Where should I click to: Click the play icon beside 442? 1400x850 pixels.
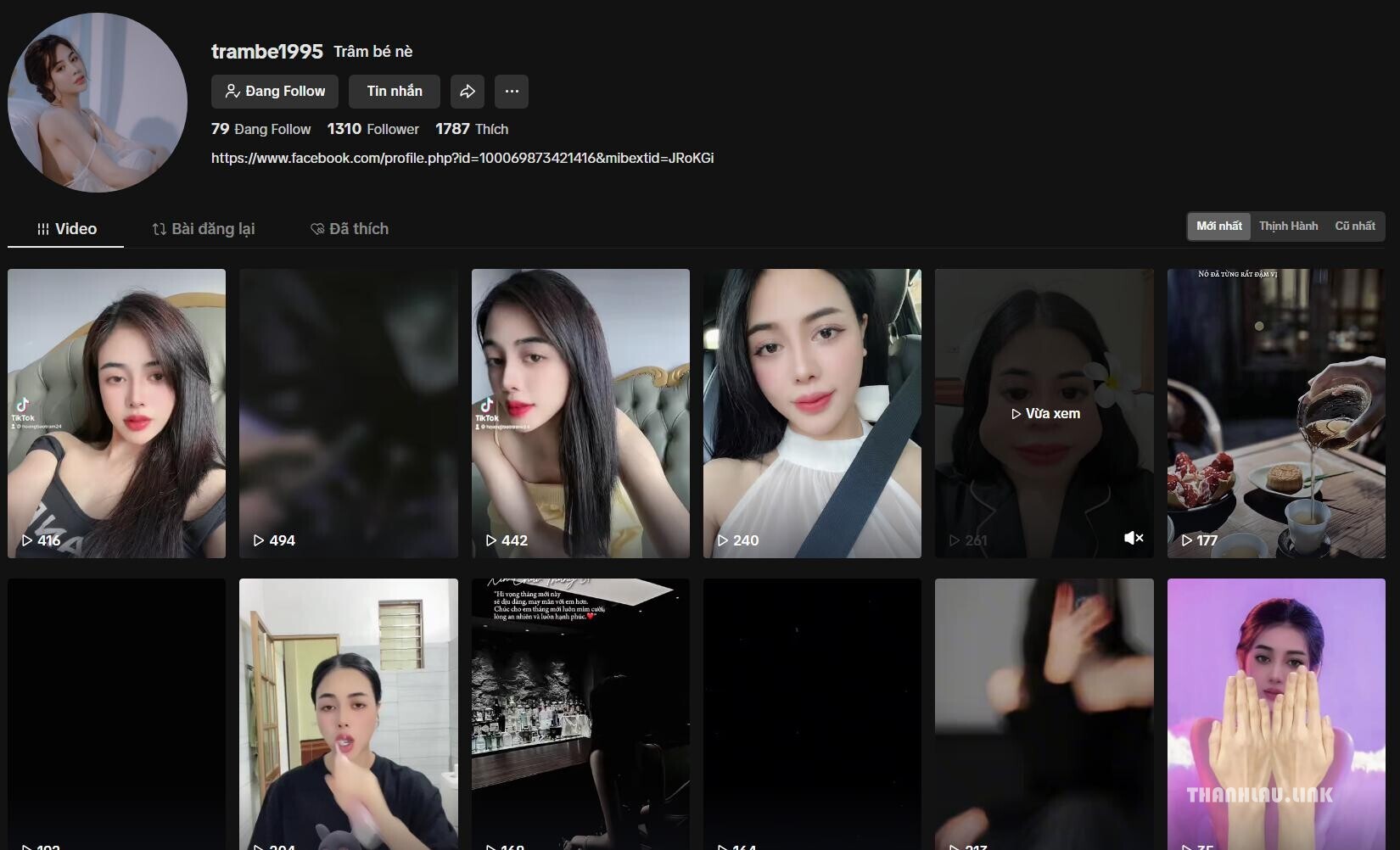click(490, 540)
